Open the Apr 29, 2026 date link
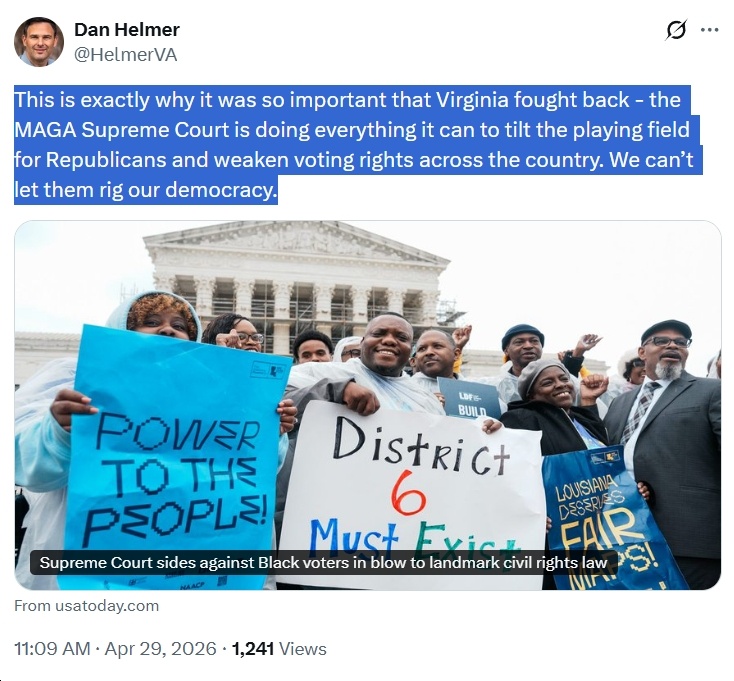734x681 pixels. tap(161, 649)
